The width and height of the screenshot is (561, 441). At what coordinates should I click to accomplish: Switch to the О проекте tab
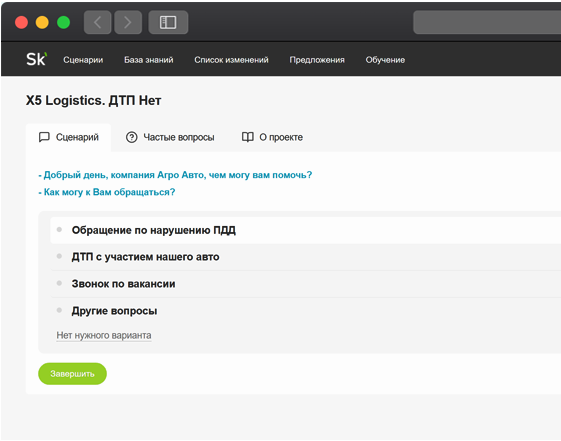click(272, 137)
